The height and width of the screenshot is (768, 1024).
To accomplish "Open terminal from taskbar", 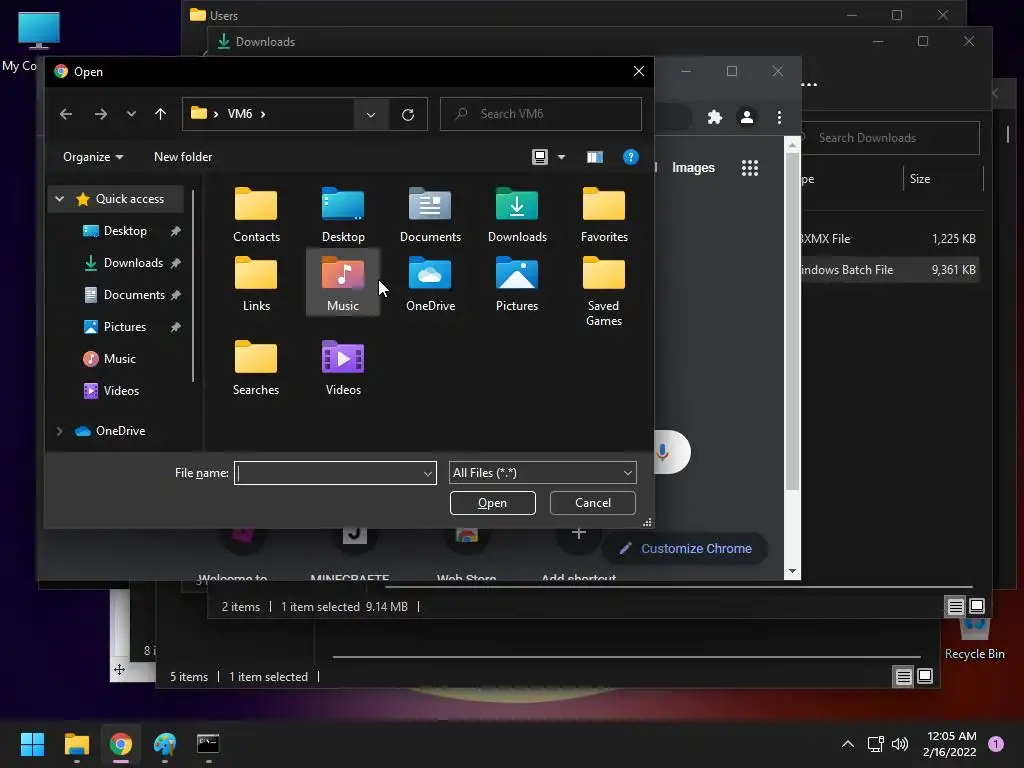I will tap(208, 744).
